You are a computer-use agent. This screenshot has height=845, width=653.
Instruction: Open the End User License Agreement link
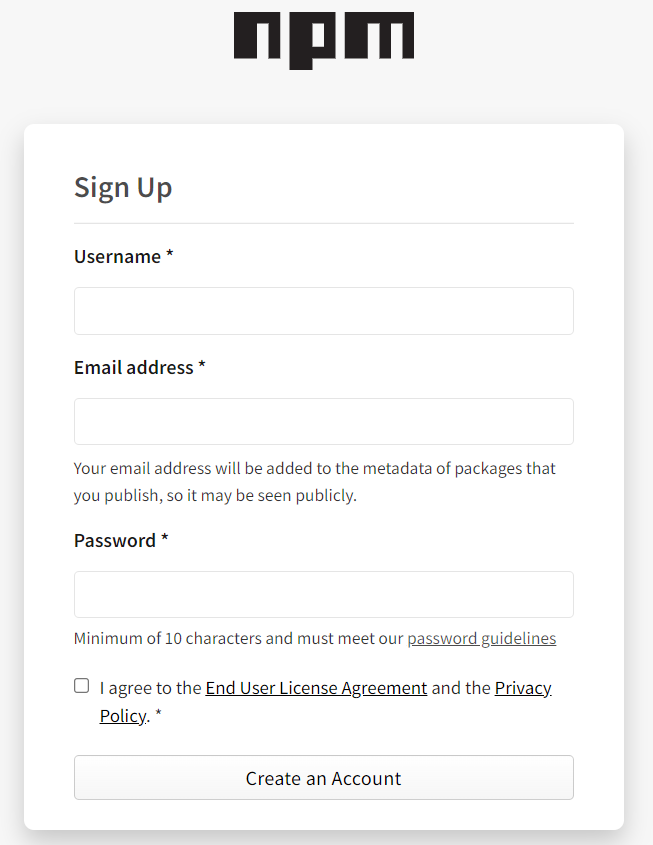coord(316,688)
